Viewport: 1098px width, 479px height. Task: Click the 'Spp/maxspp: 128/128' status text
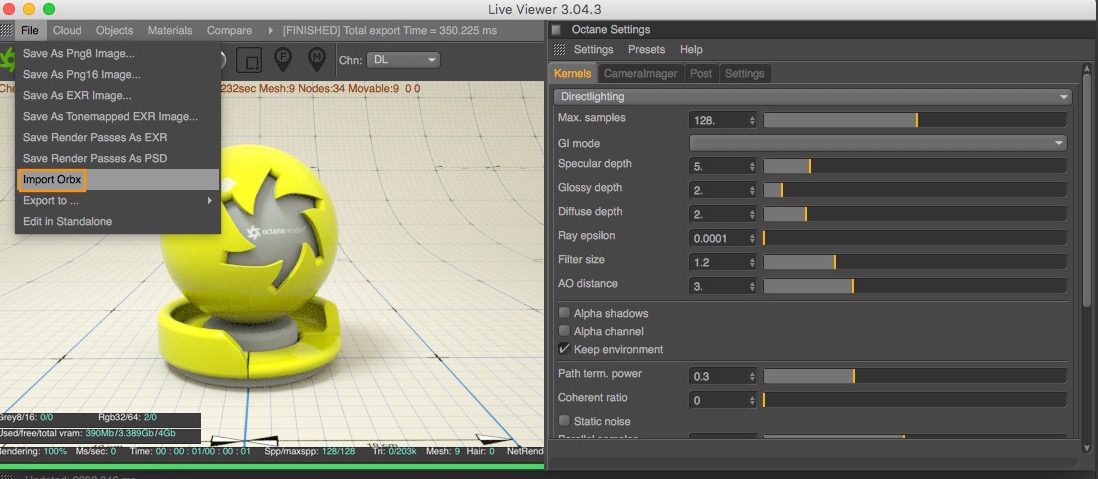coord(309,451)
